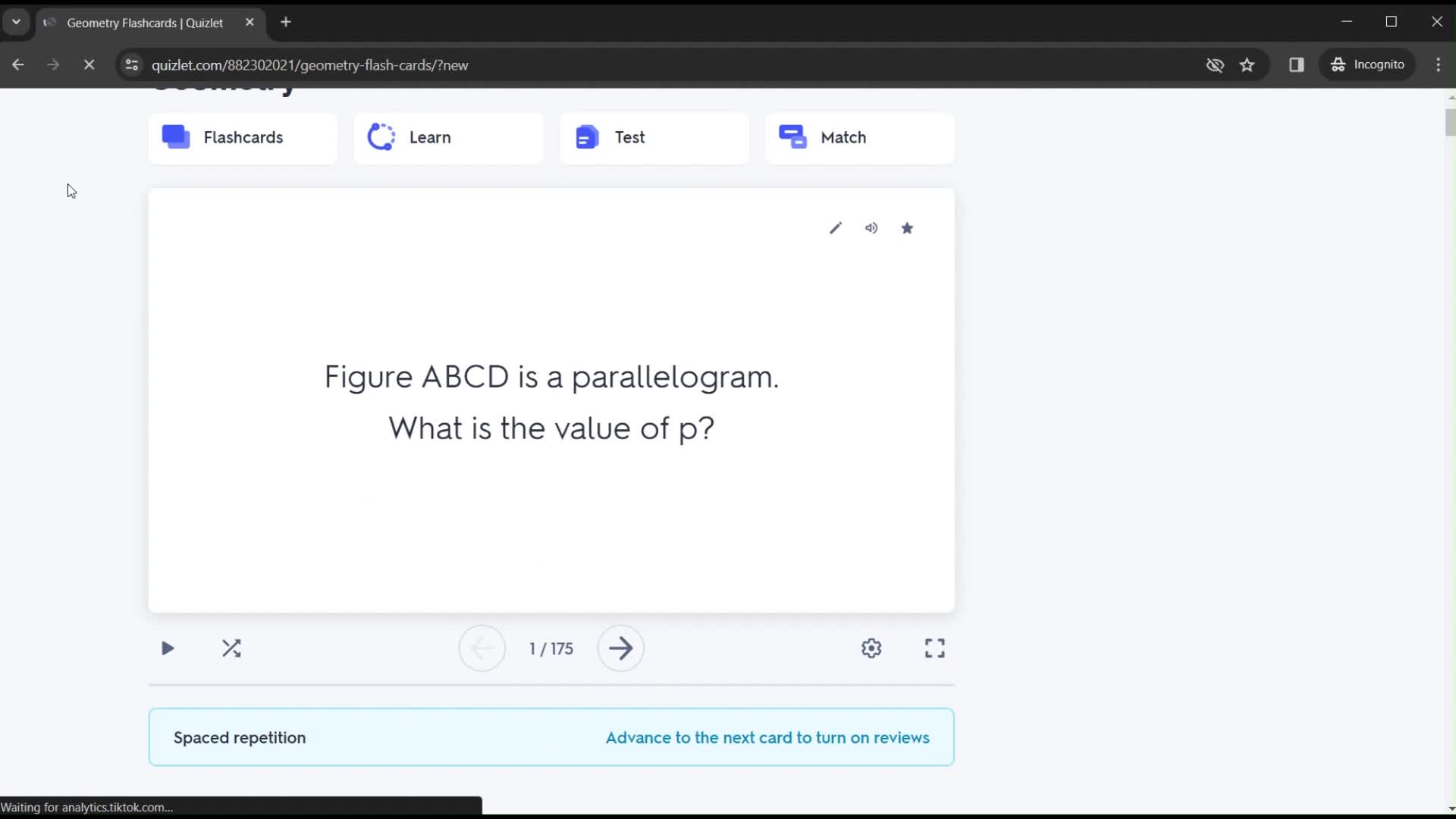Click the card counter 1/175

point(552,649)
